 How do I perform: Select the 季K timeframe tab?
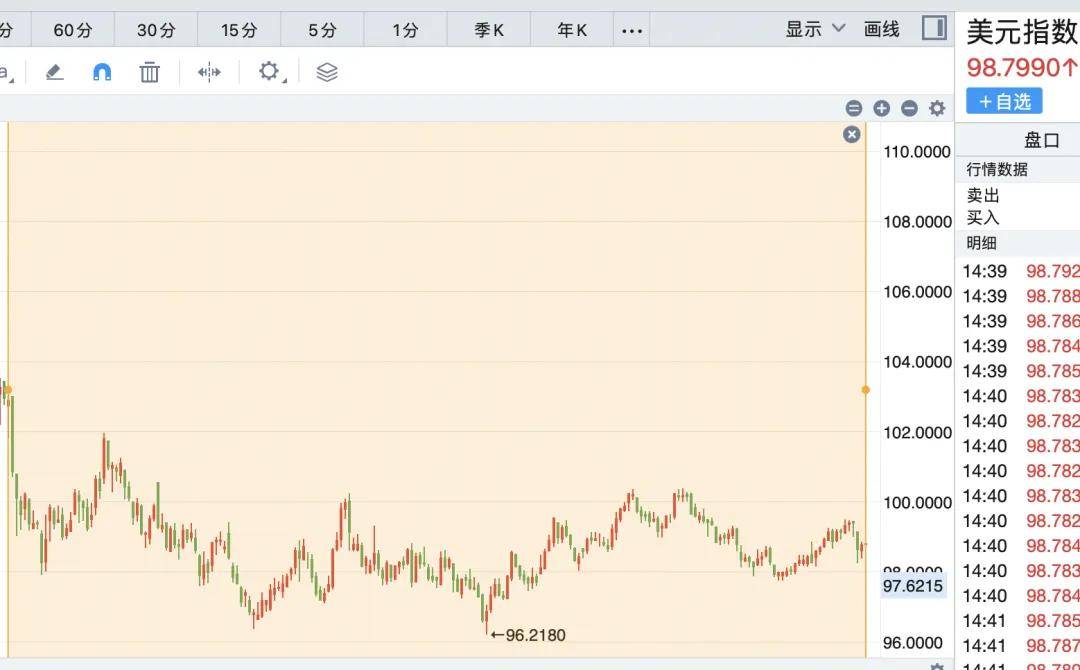click(489, 30)
